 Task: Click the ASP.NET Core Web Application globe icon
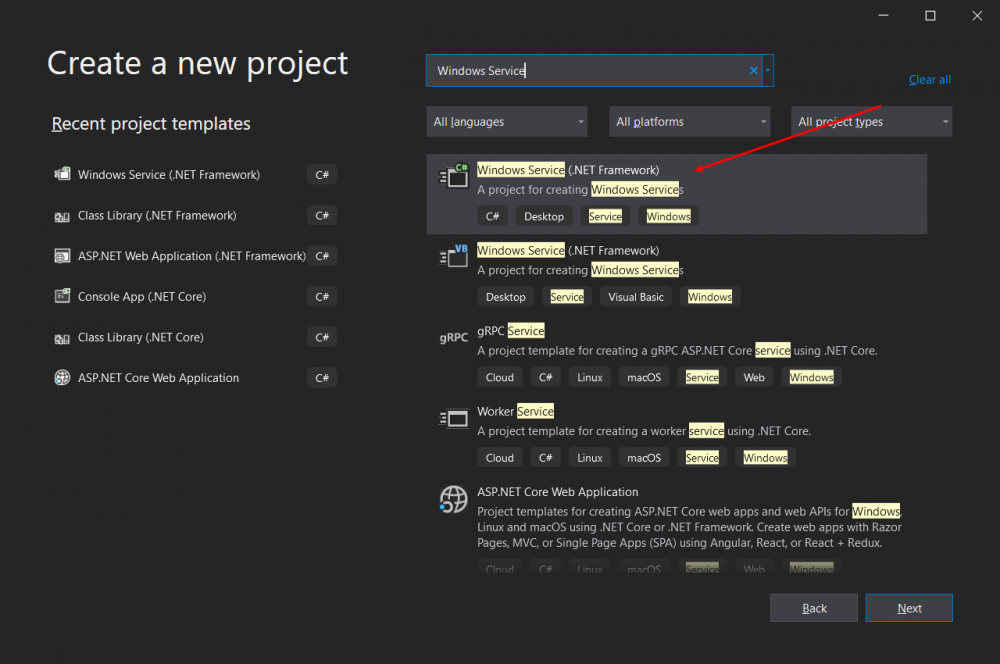[x=454, y=499]
